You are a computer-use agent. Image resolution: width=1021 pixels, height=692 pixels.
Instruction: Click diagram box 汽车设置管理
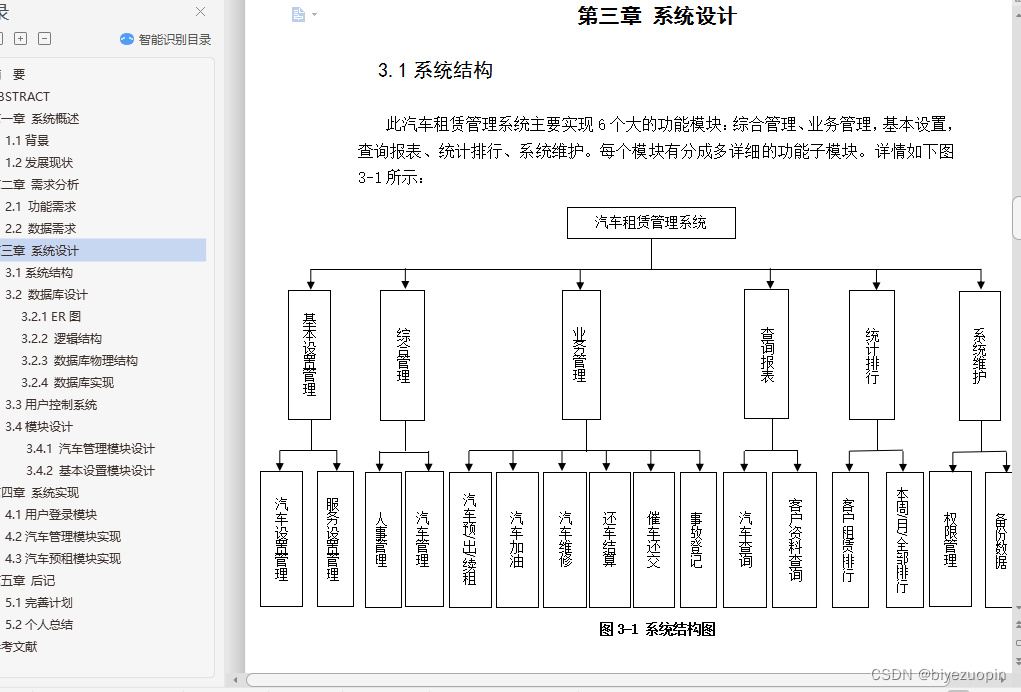click(281, 539)
